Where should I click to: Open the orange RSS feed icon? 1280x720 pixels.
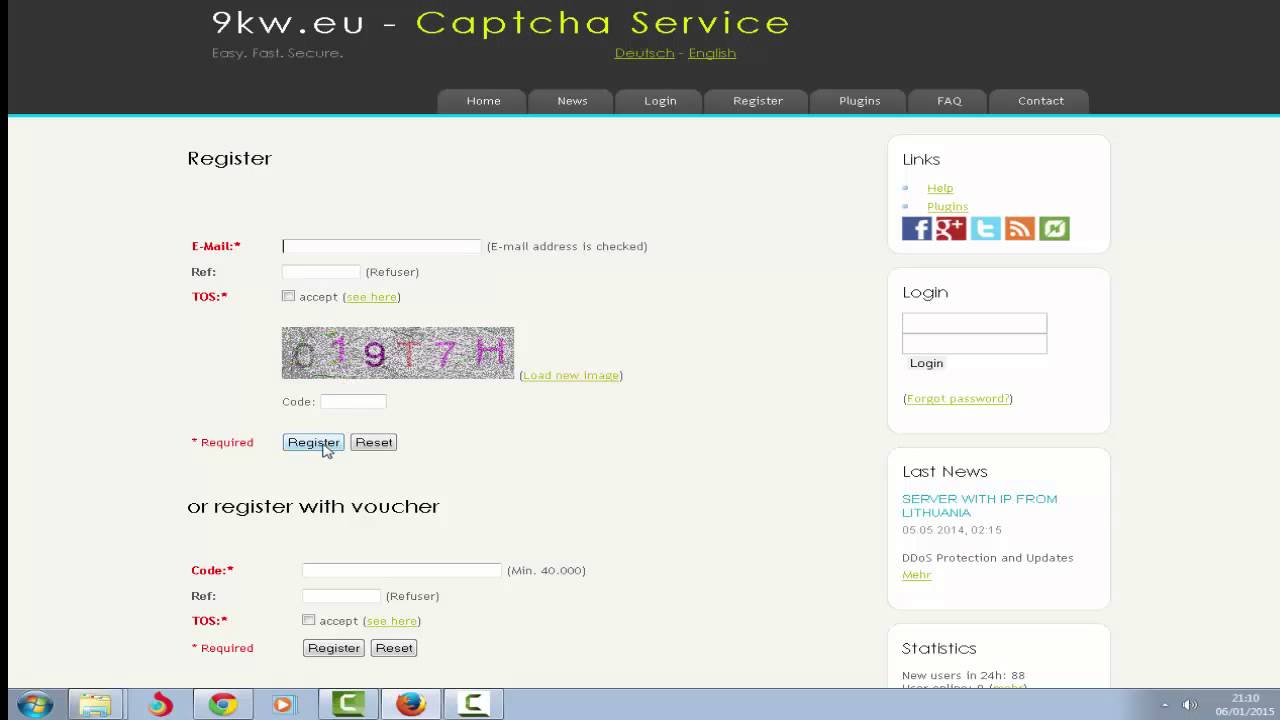pyautogui.click(x=1020, y=228)
